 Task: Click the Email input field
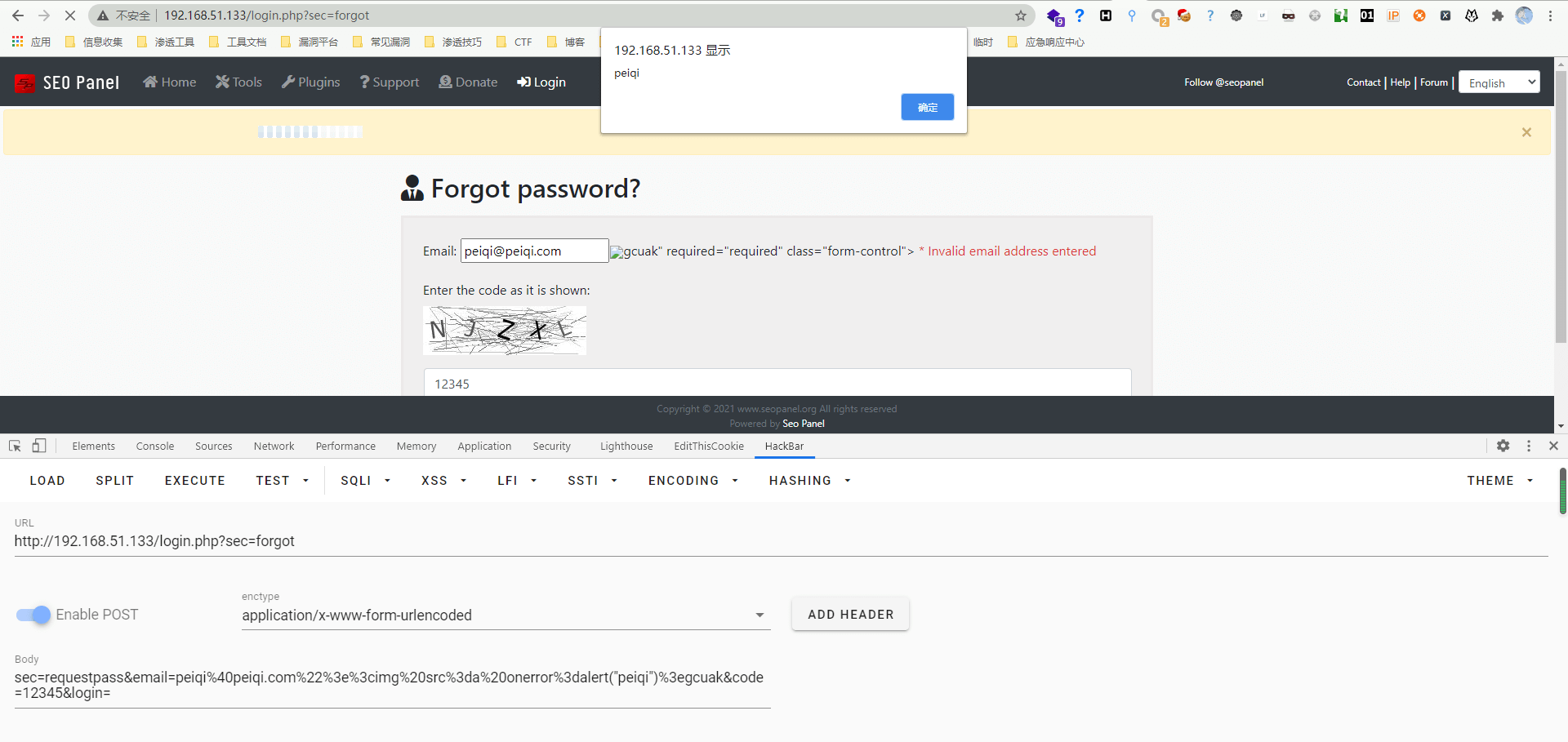(x=534, y=251)
